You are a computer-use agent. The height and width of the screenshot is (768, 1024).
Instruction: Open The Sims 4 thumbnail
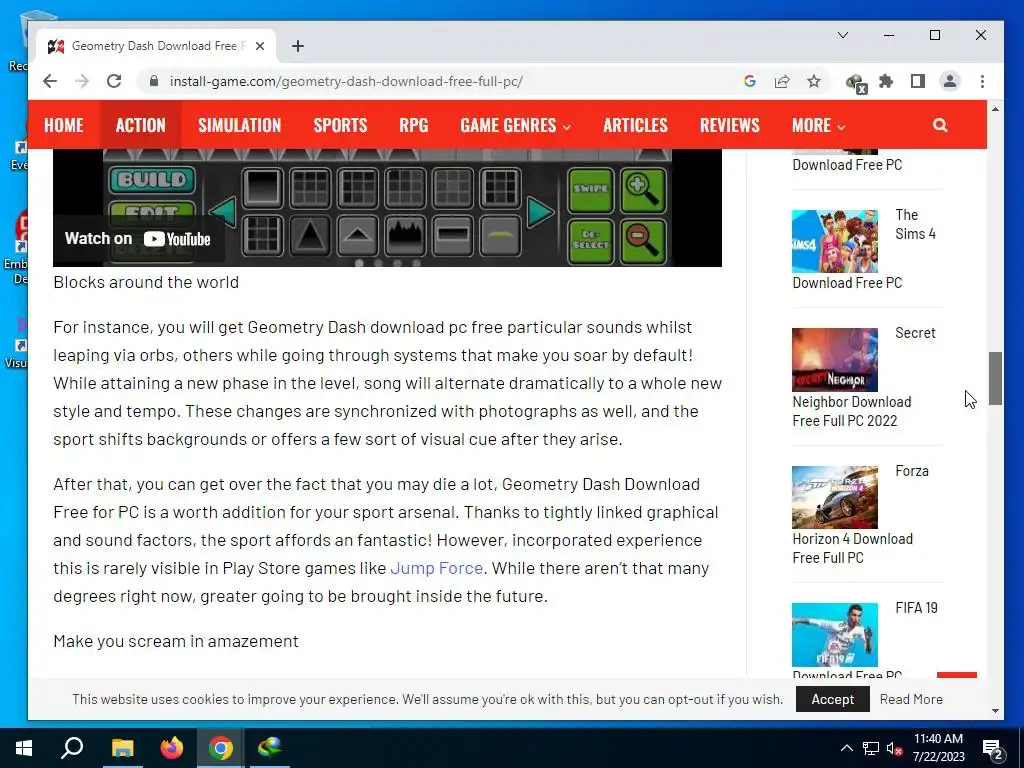click(835, 241)
